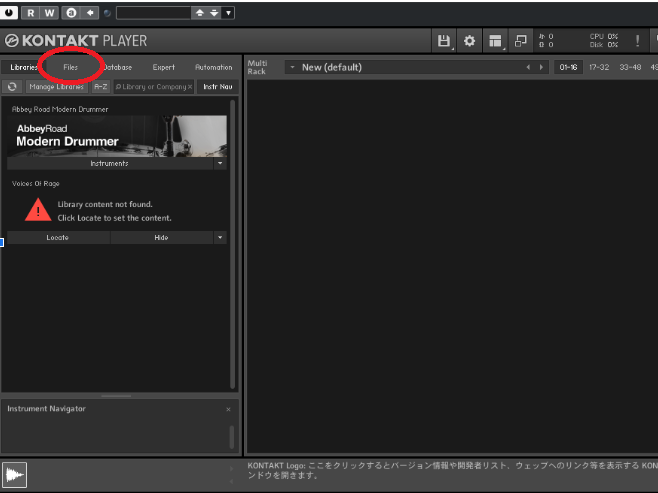
Task: Toggle the plugin power bypass button
Action: pyautogui.click(x=8, y=13)
